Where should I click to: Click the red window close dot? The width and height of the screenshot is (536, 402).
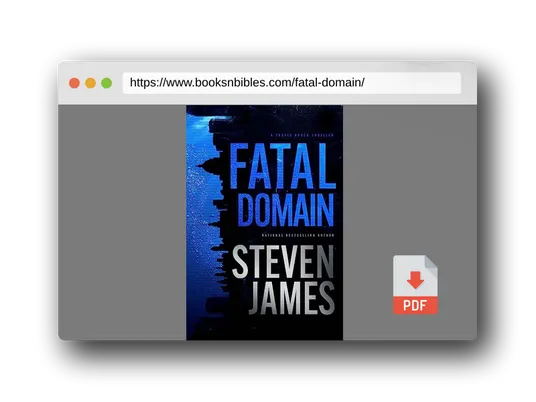point(74,83)
